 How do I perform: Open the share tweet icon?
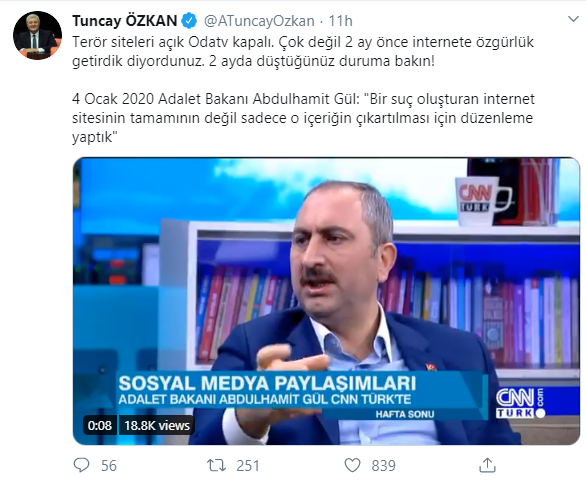tap(487, 465)
